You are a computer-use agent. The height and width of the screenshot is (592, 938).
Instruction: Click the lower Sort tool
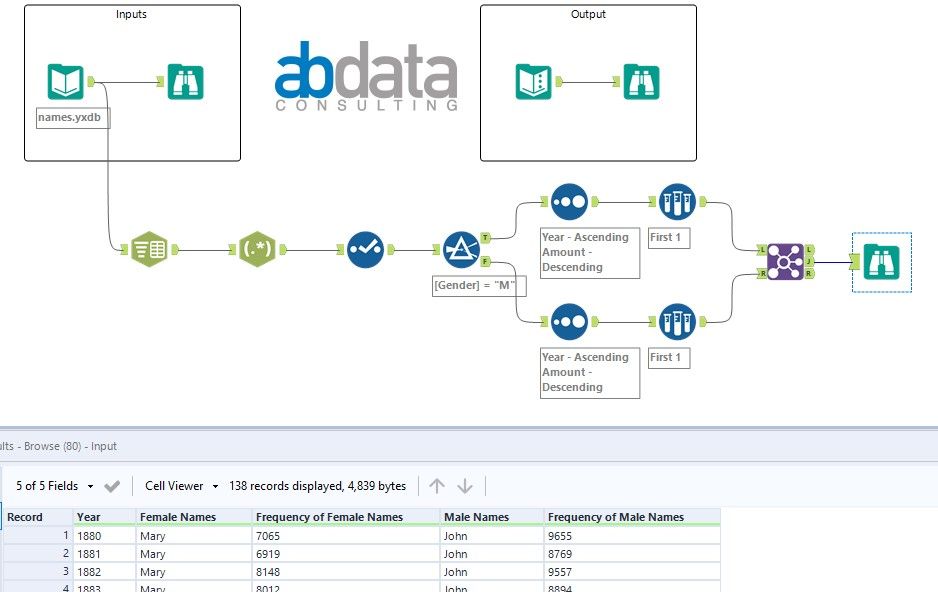click(x=569, y=322)
